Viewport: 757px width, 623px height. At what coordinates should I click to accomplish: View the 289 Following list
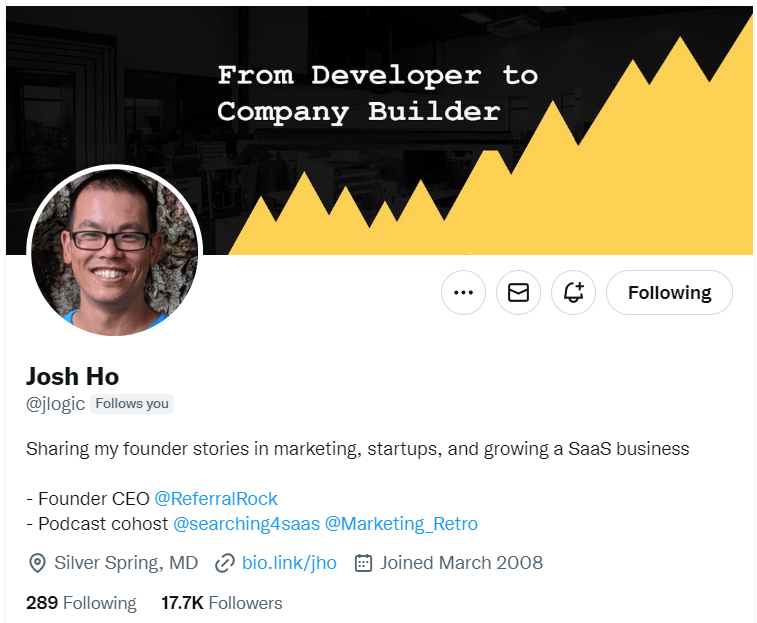[x=81, y=603]
